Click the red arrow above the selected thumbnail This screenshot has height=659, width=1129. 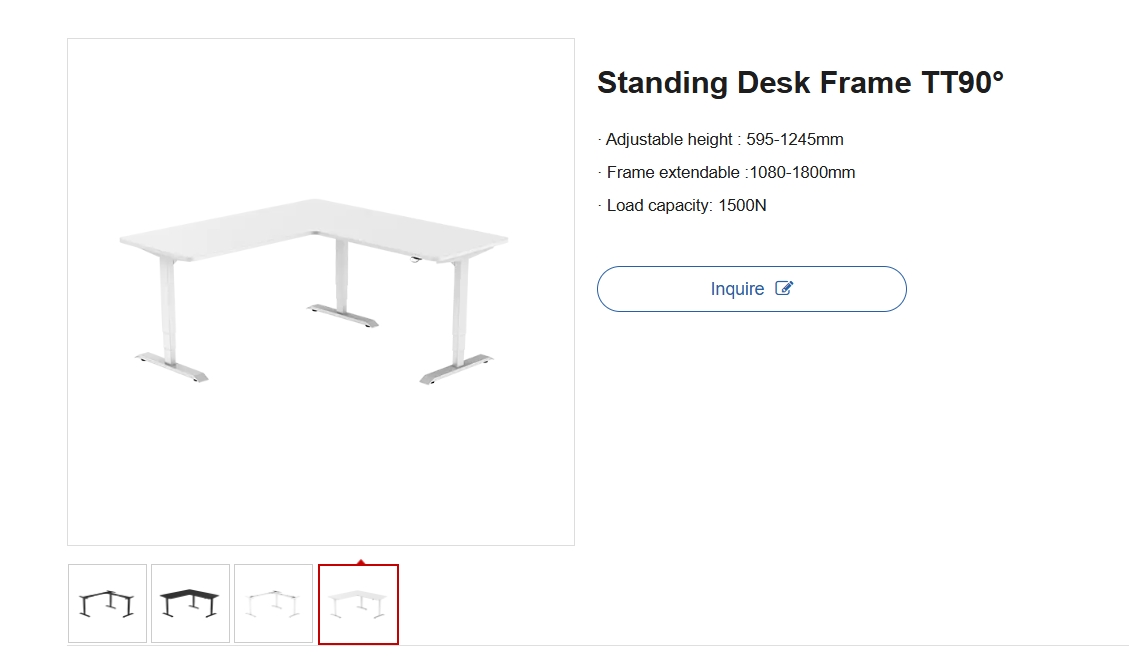(360, 562)
